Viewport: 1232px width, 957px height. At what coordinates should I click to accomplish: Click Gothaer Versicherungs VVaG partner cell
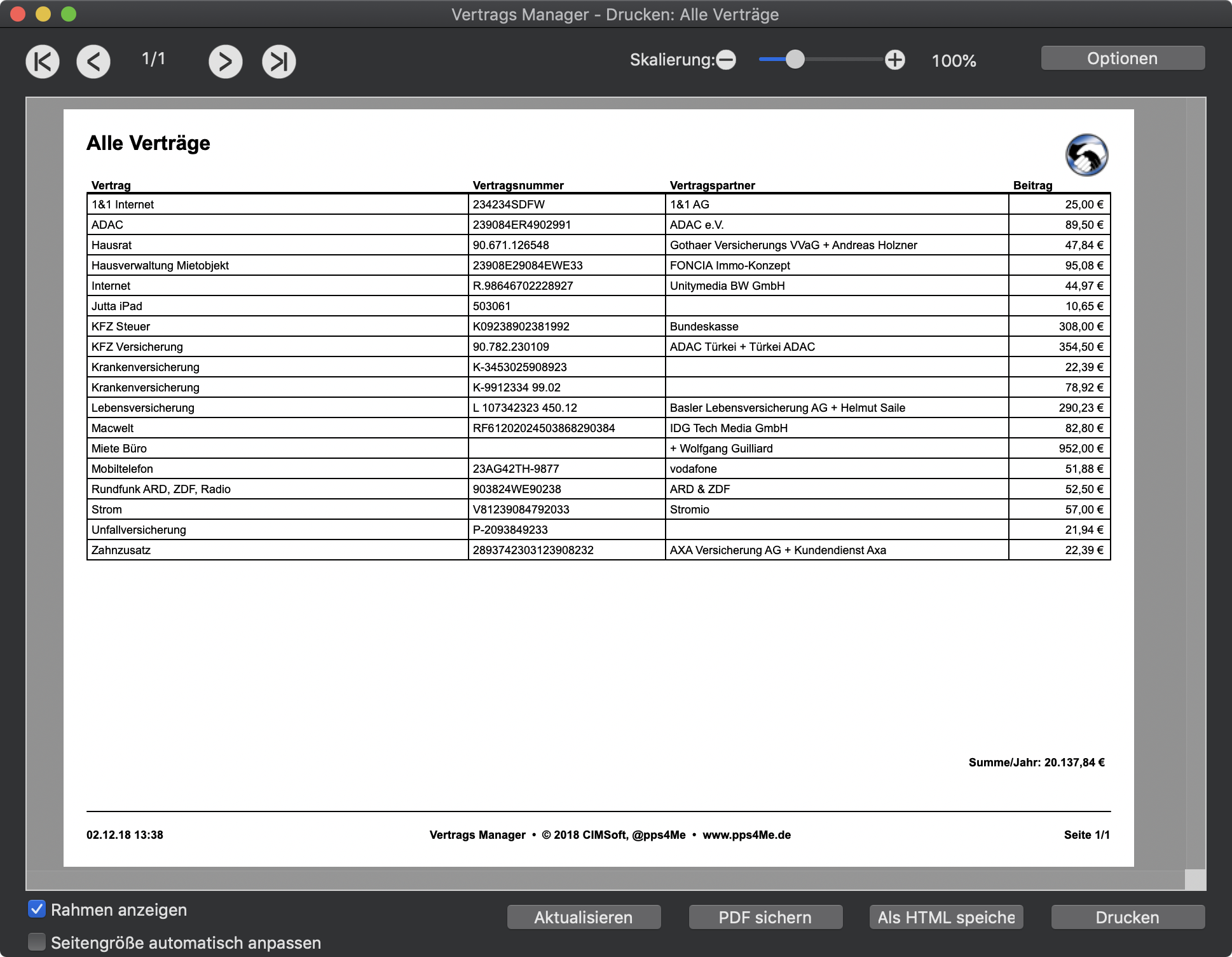click(x=837, y=245)
